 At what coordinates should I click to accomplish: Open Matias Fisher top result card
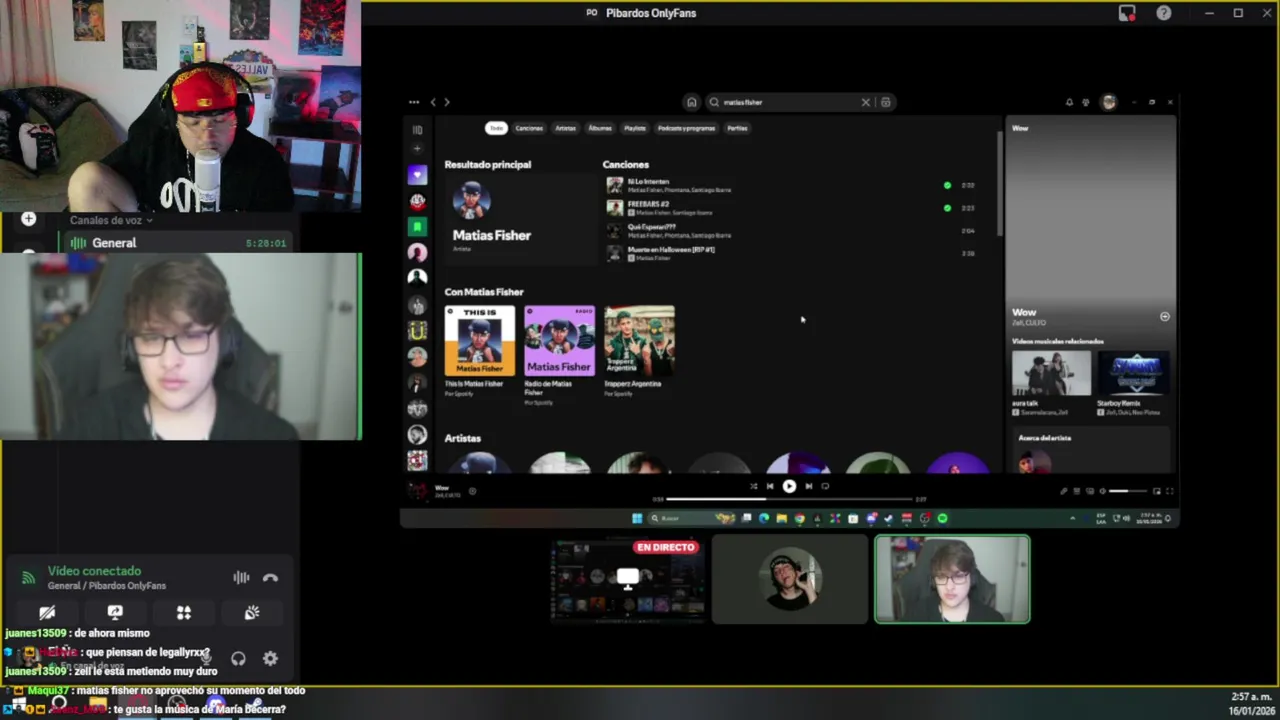click(x=520, y=219)
